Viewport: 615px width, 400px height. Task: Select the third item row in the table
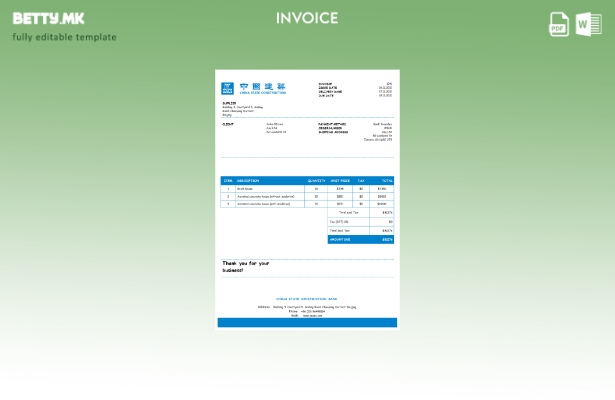click(x=307, y=204)
